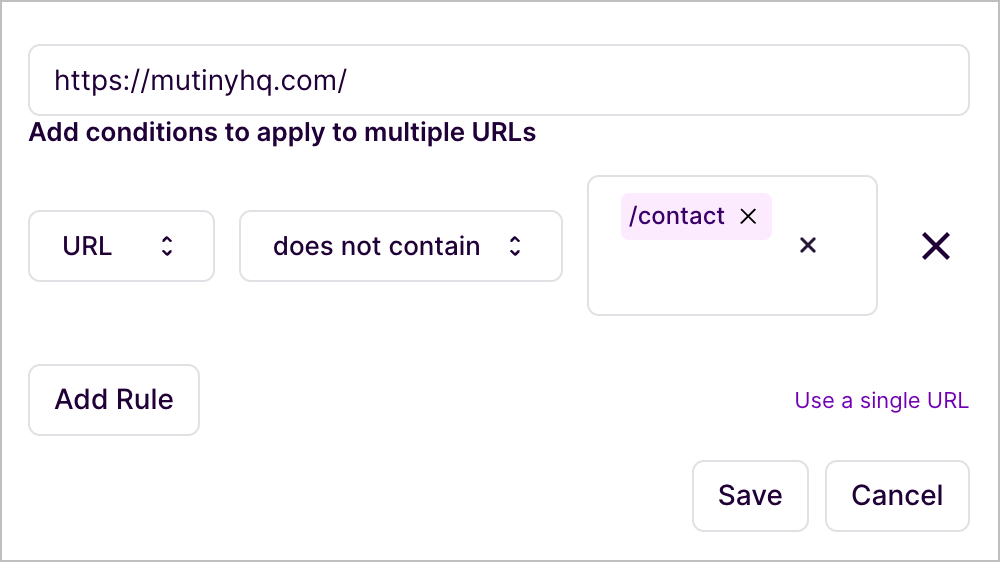Image resolution: width=1000 pixels, height=562 pixels.
Task: Remove the /contact tag with its x
Action: click(x=748, y=216)
